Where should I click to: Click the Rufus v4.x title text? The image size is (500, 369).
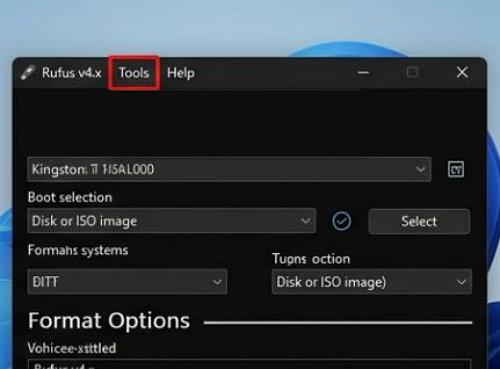coord(72,73)
